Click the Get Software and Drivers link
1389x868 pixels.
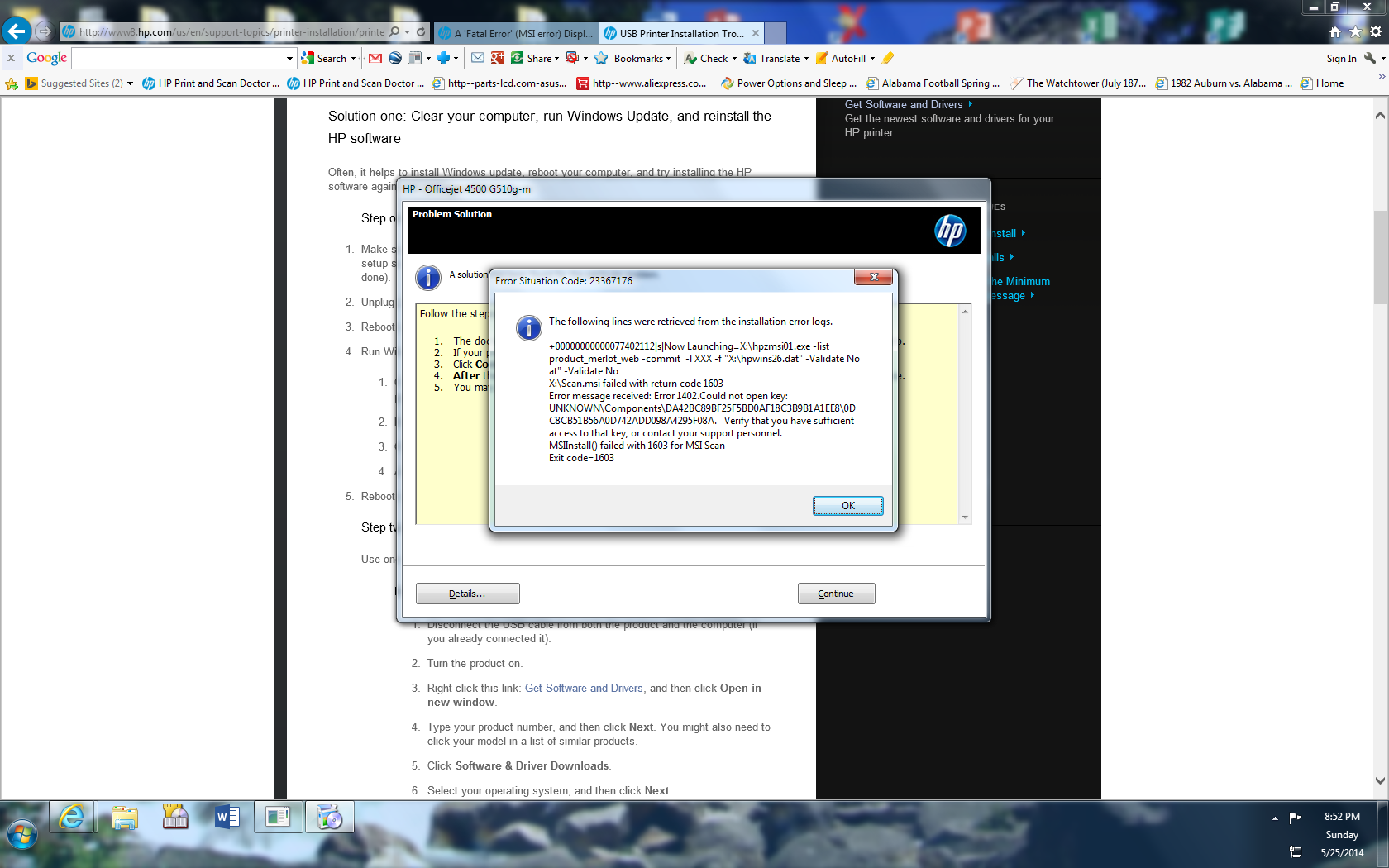point(584,688)
